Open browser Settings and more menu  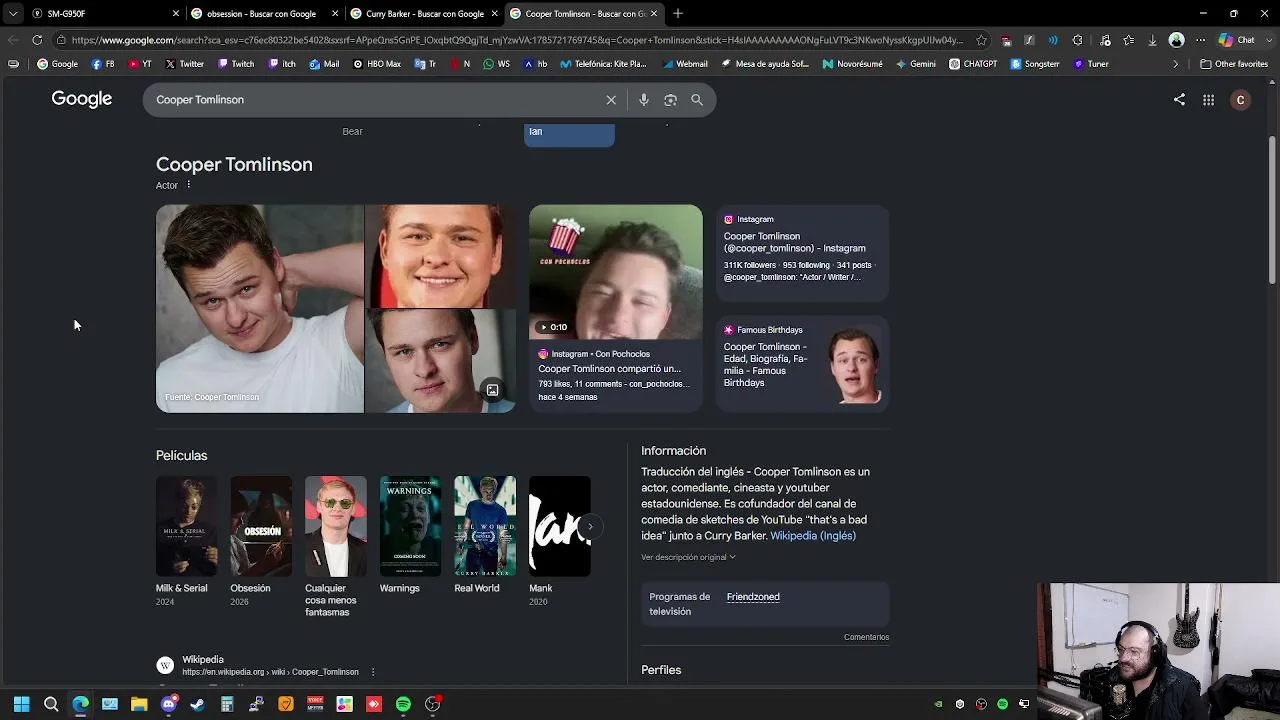[1200, 40]
